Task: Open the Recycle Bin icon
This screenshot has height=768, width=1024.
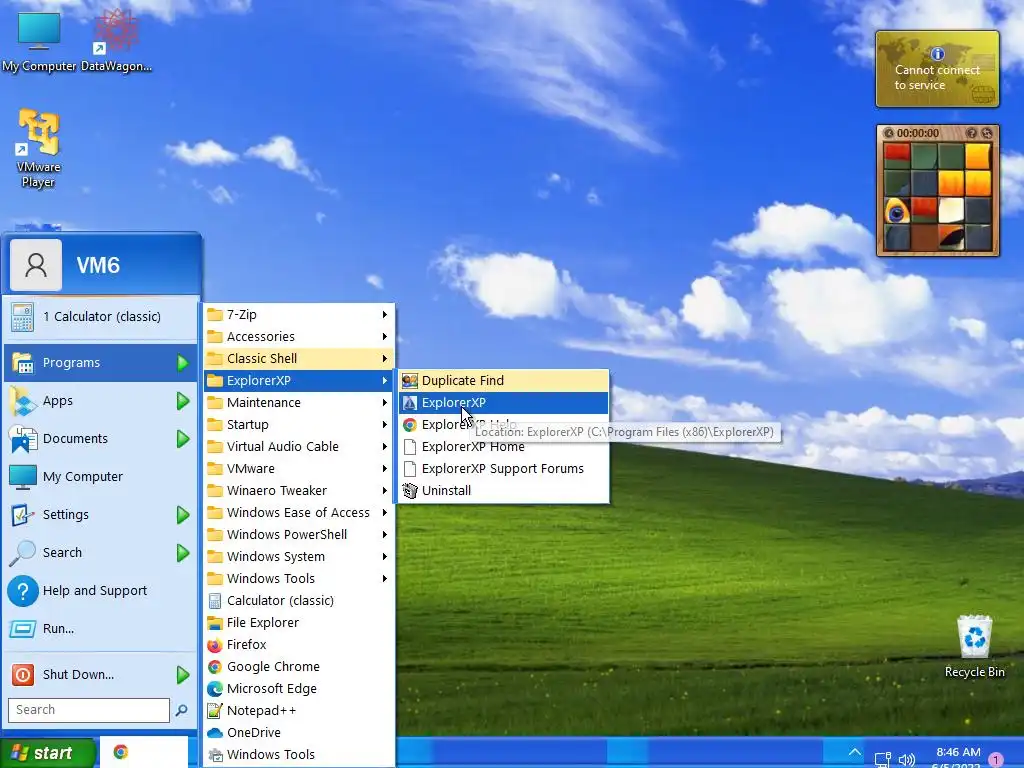Action: click(x=974, y=646)
